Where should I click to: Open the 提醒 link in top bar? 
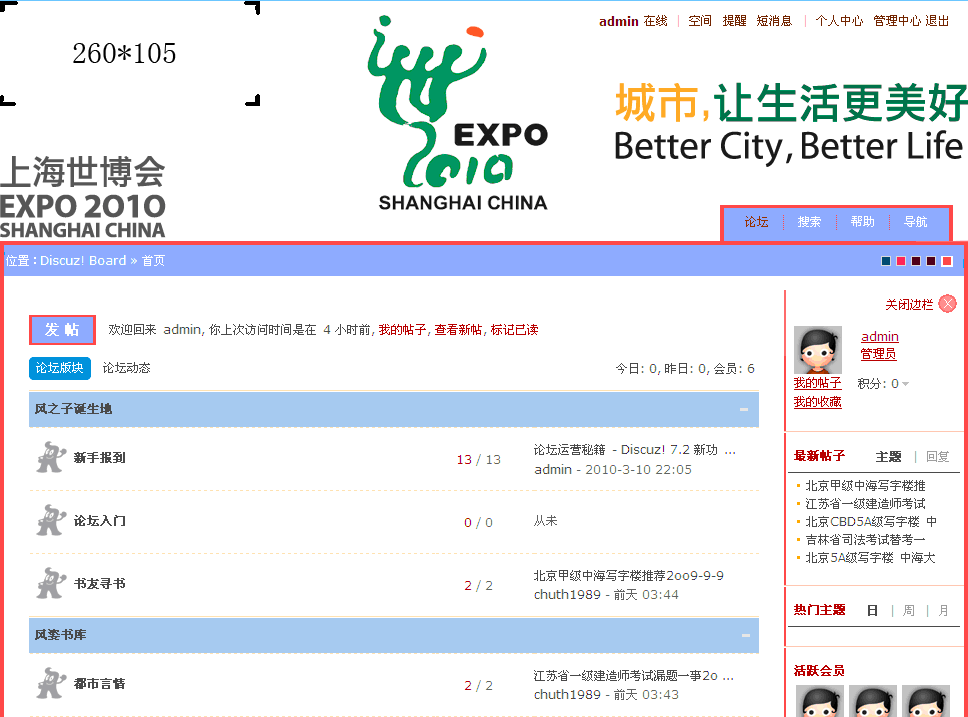click(735, 21)
